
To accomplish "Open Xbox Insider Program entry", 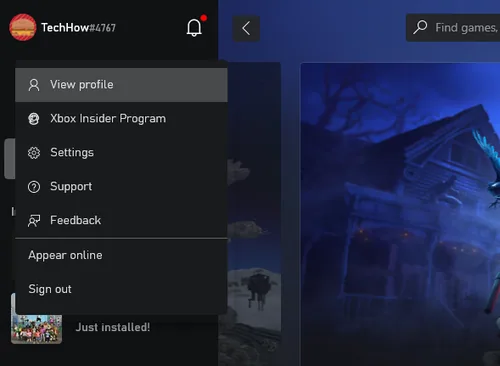I will click(x=121, y=119).
